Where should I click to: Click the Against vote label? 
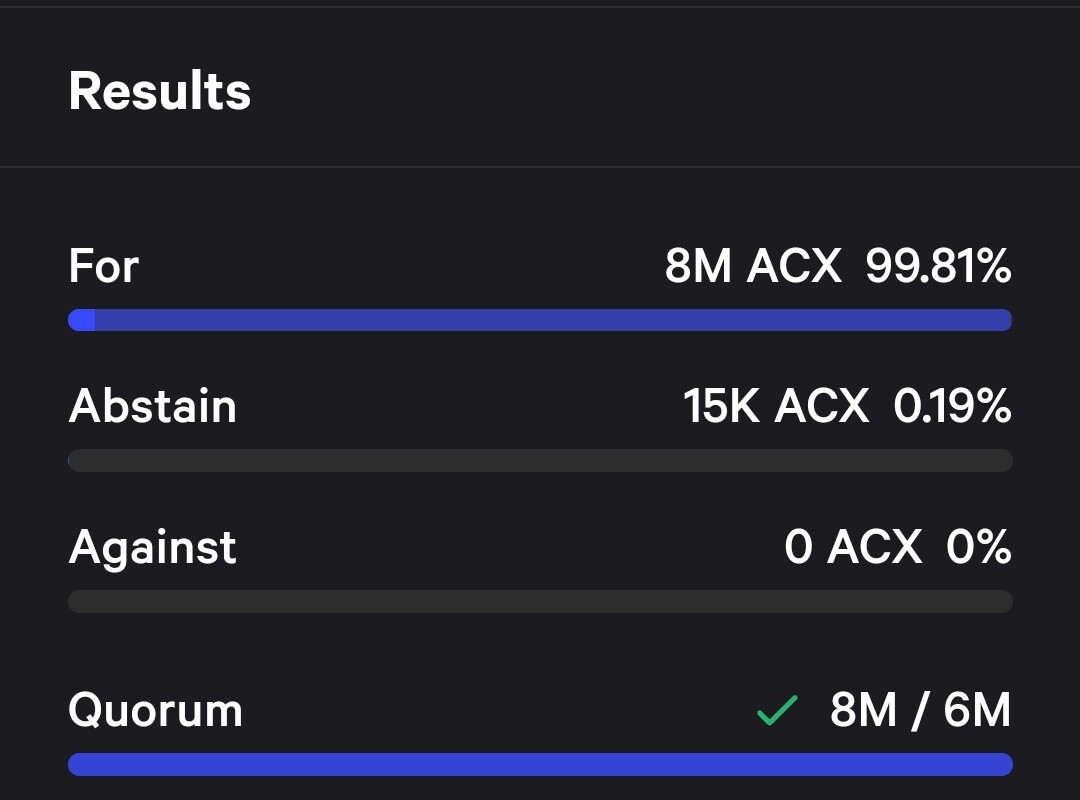pyautogui.click(x=152, y=548)
